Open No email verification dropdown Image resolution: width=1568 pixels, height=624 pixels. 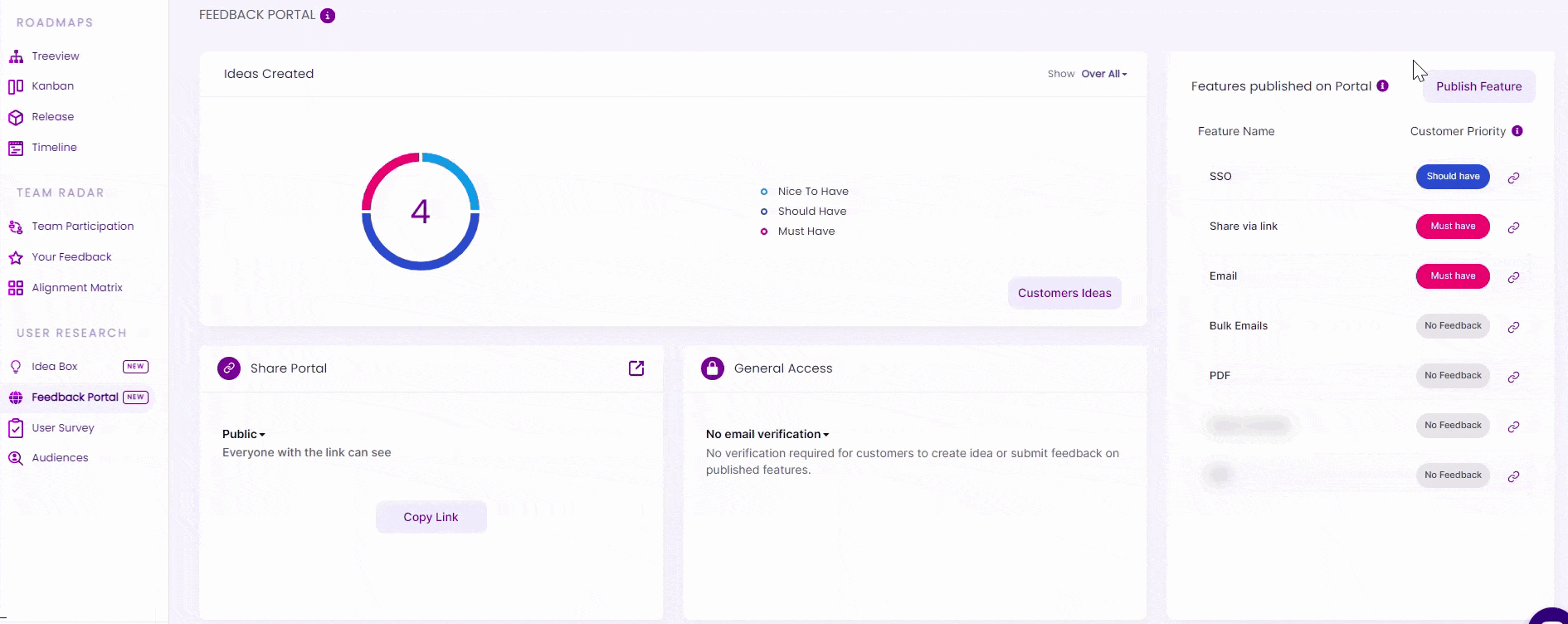[x=767, y=434]
